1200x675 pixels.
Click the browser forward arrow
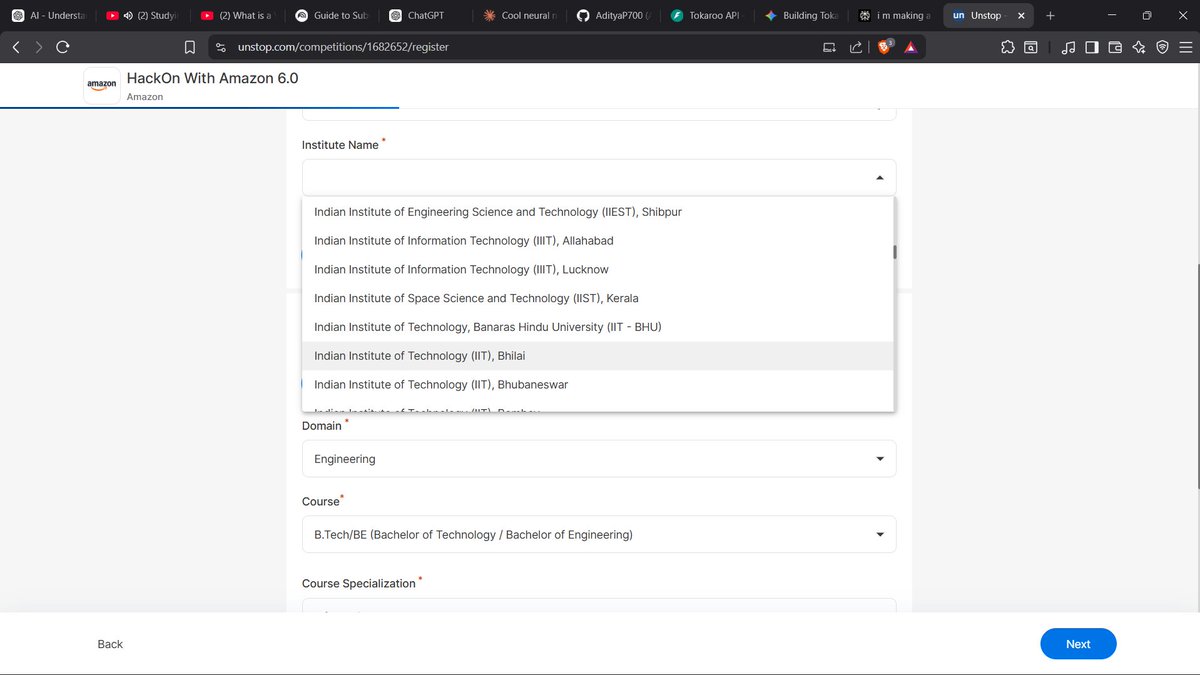point(39,47)
